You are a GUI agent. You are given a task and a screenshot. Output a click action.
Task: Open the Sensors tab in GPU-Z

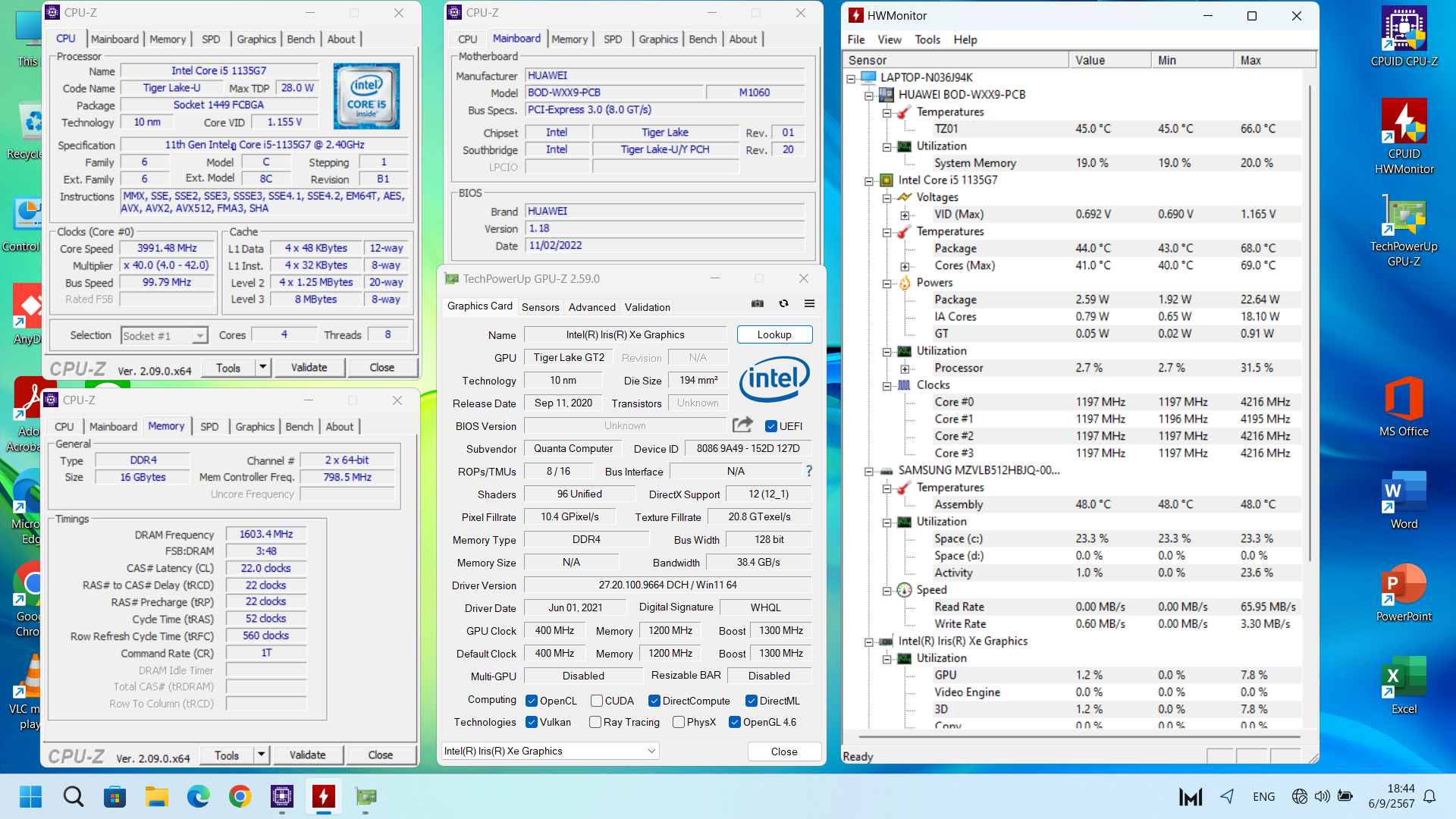click(541, 307)
